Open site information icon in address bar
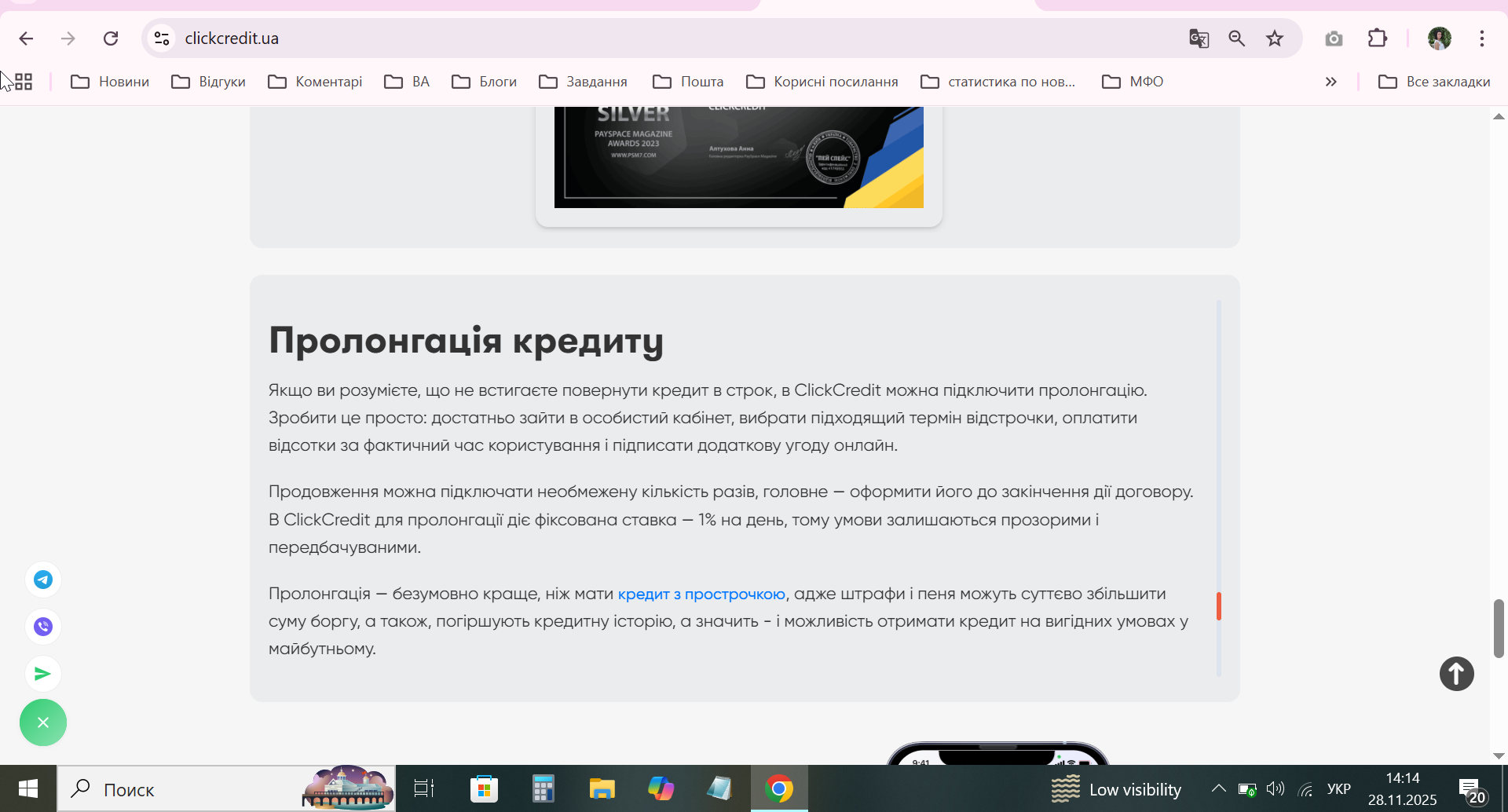Screen dimensions: 1508x812 (162, 38)
